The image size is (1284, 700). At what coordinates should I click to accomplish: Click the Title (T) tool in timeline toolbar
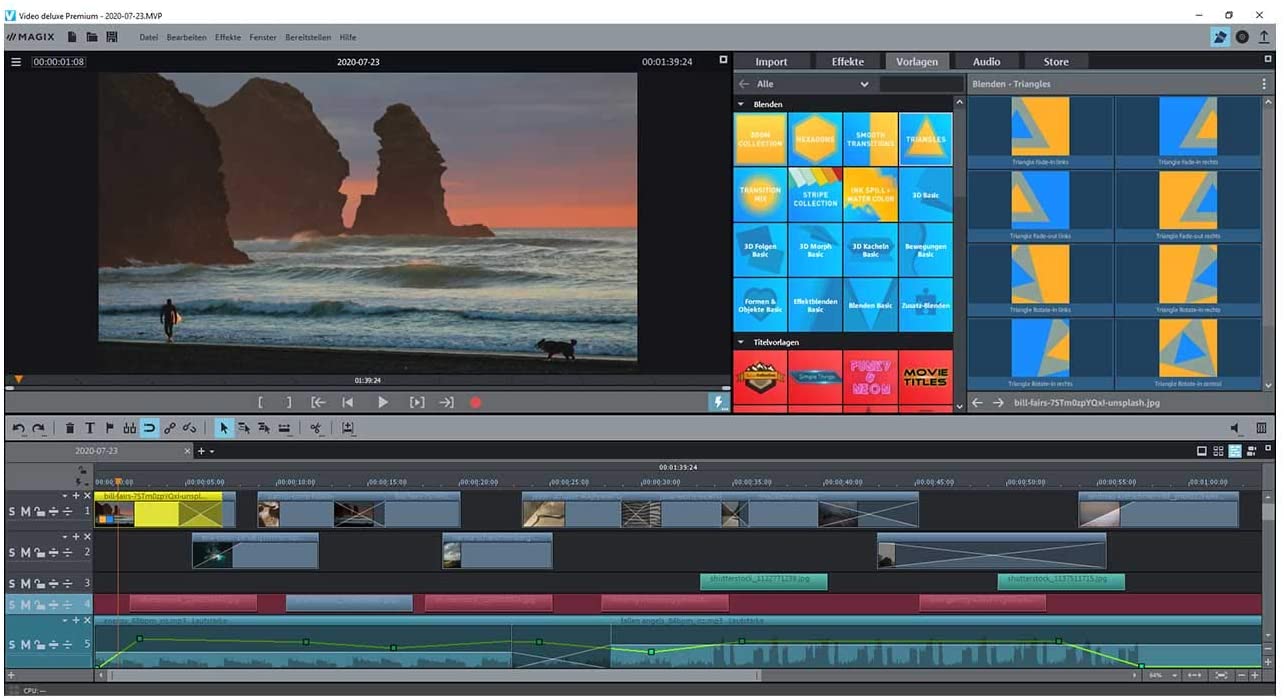pos(89,428)
